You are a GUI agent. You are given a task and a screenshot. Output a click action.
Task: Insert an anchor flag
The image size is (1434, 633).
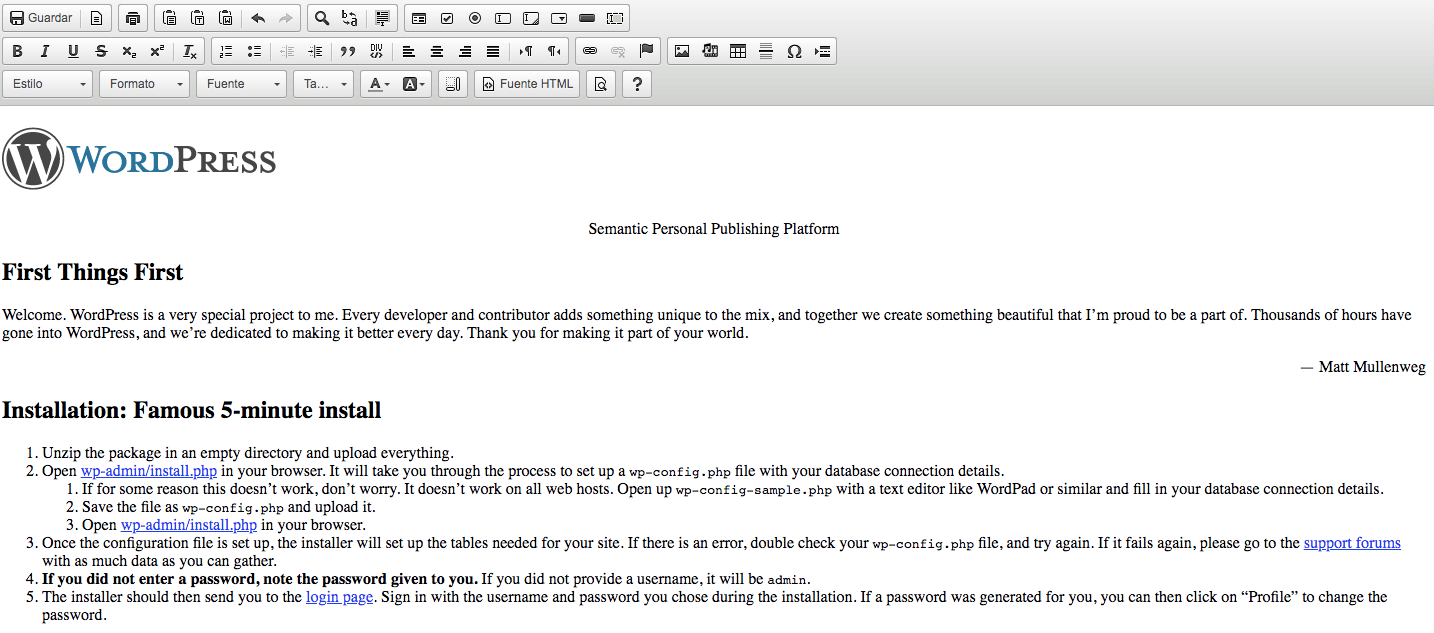pyautogui.click(x=646, y=51)
